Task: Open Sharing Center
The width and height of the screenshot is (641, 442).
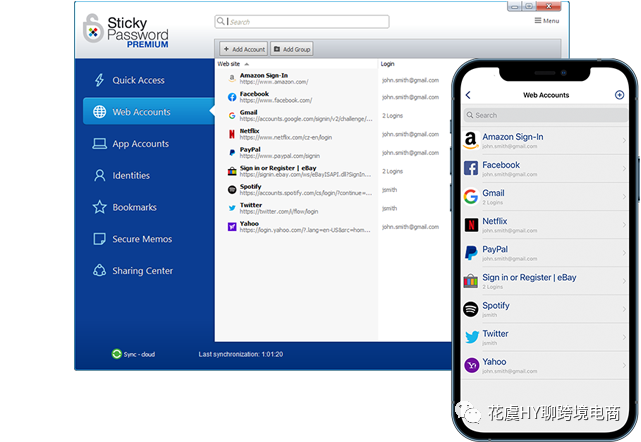Action: click(x=142, y=271)
